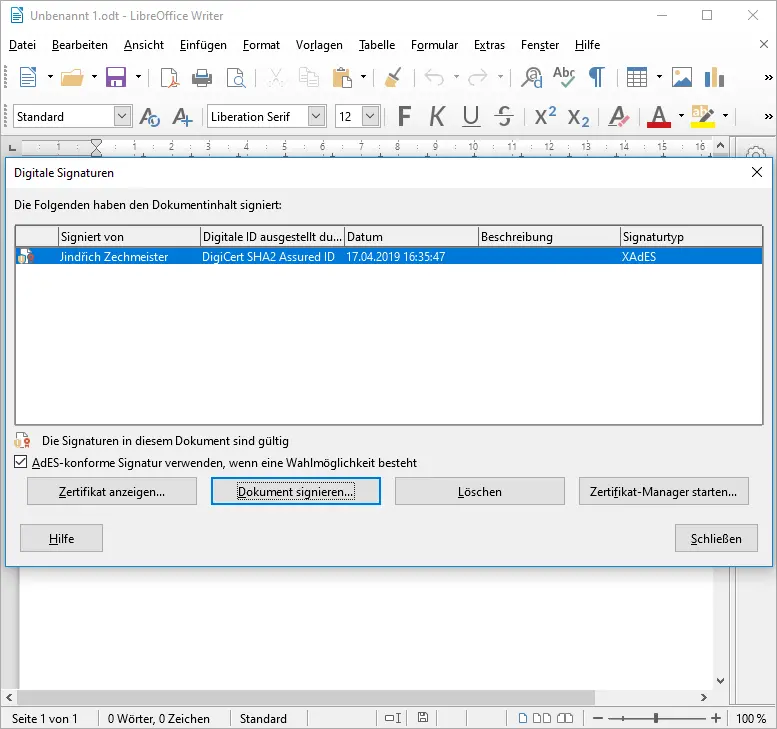Image resolution: width=777 pixels, height=729 pixels.
Task: Apply red font color swatch
Action: [x=659, y=117]
